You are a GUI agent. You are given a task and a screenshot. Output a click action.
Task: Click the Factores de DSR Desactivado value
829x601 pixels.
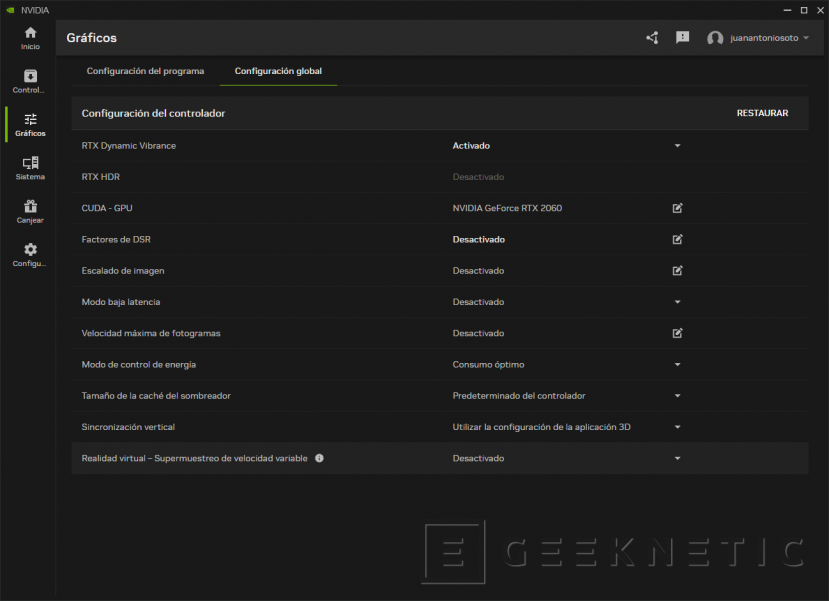coord(478,239)
